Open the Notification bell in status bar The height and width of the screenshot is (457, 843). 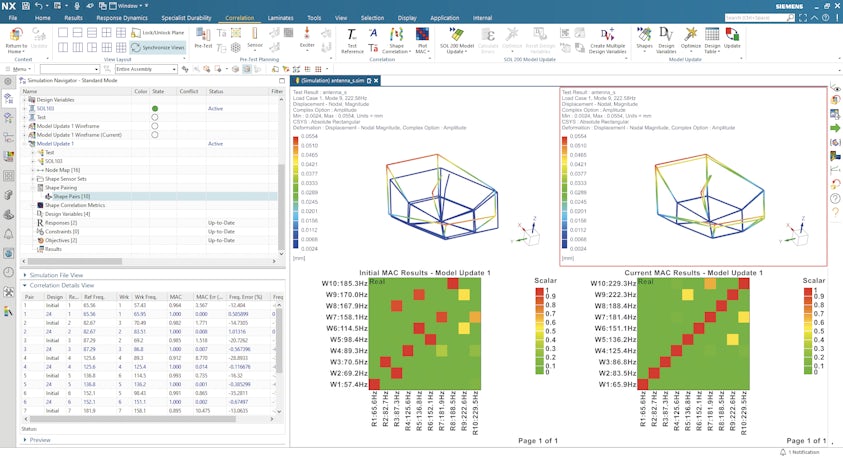click(783, 452)
